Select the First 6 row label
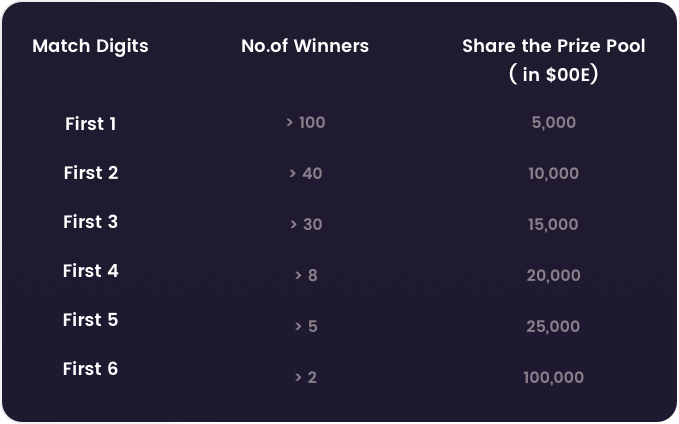Image resolution: width=679 pixels, height=424 pixels. (x=91, y=369)
